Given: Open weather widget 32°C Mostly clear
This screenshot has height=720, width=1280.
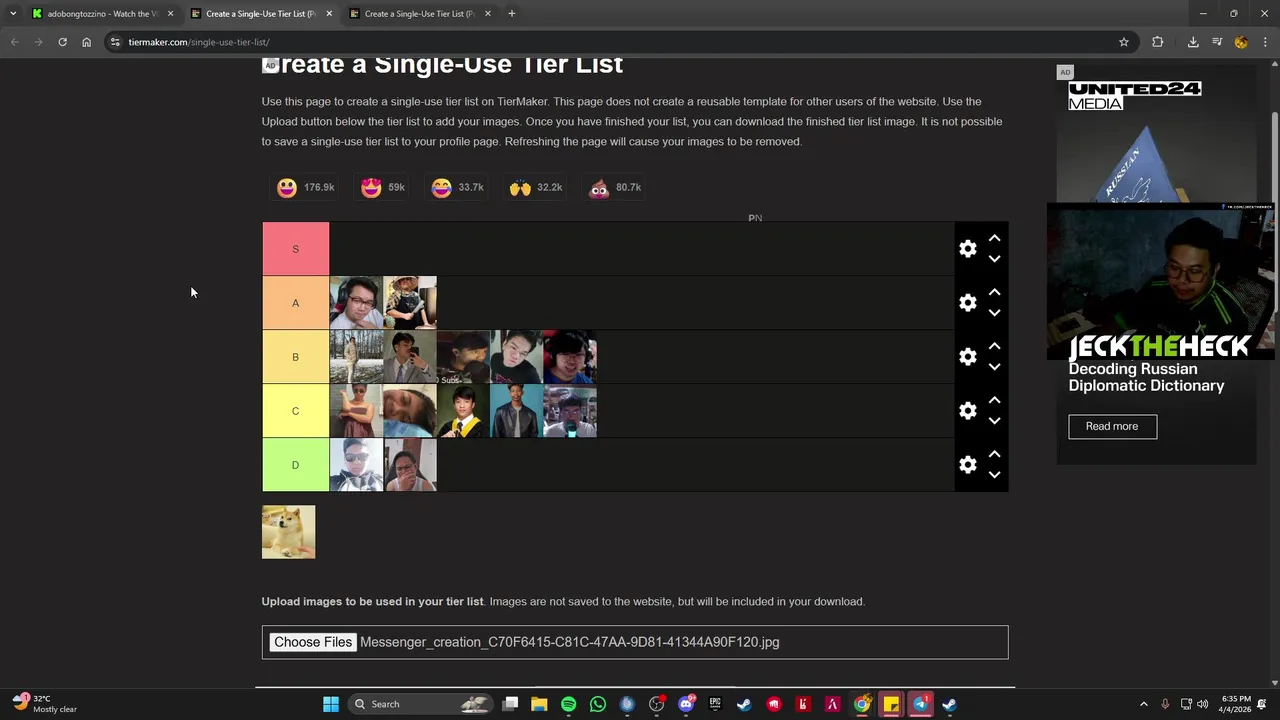Looking at the screenshot, I should (x=46, y=704).
